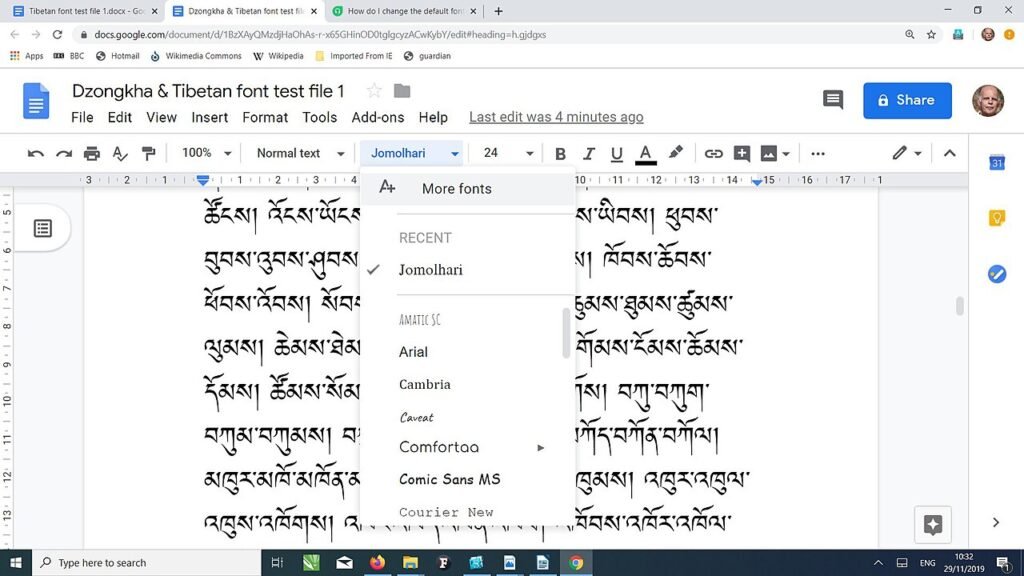Apply underline formatting icon
The height and width of the screenshot is (576, 1024).
pyautogui.click(x=616, y=154)
